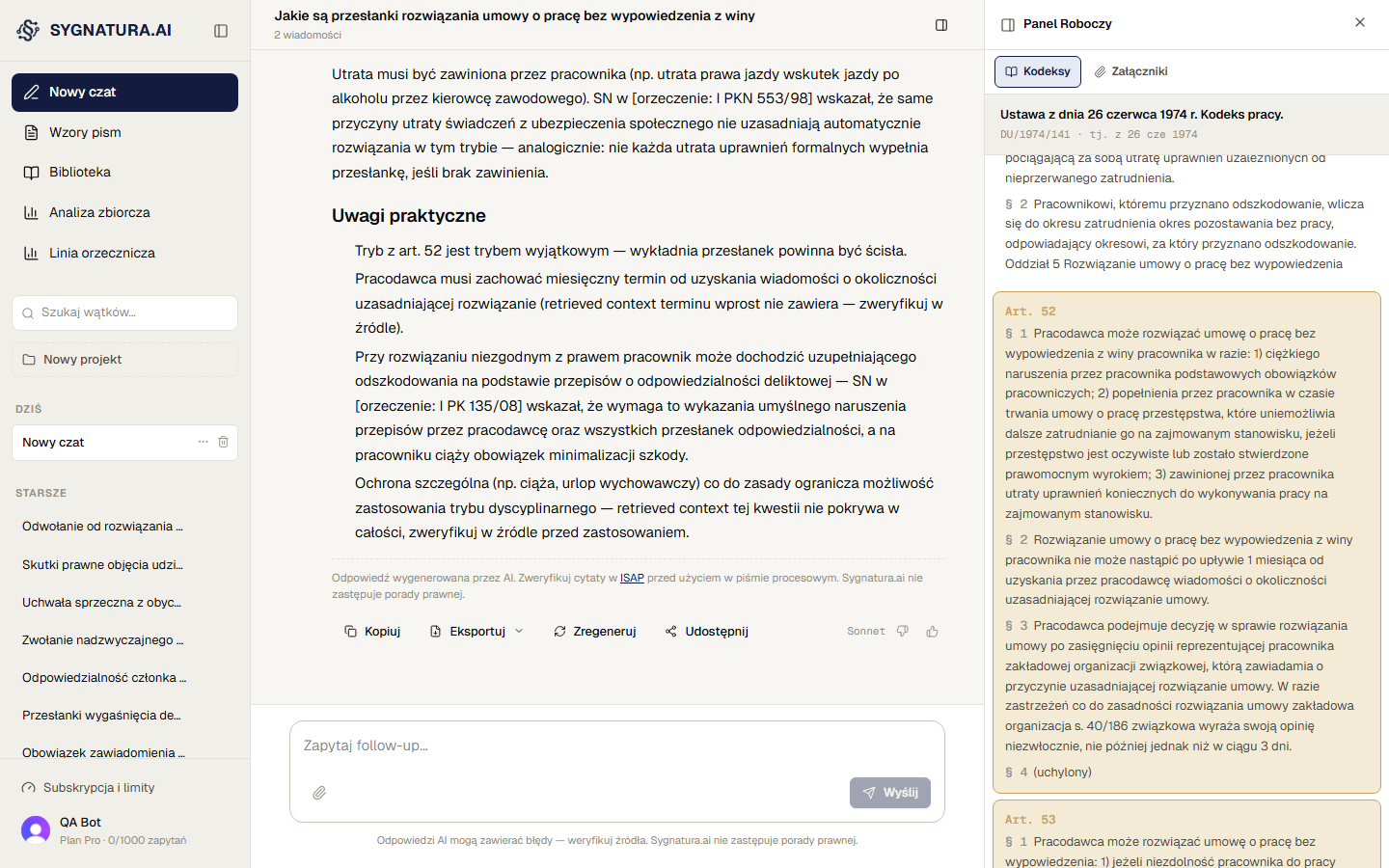Focus the Zapytaj follow-up input box
Screen dimensions: 1389x868
coord(617,746)
